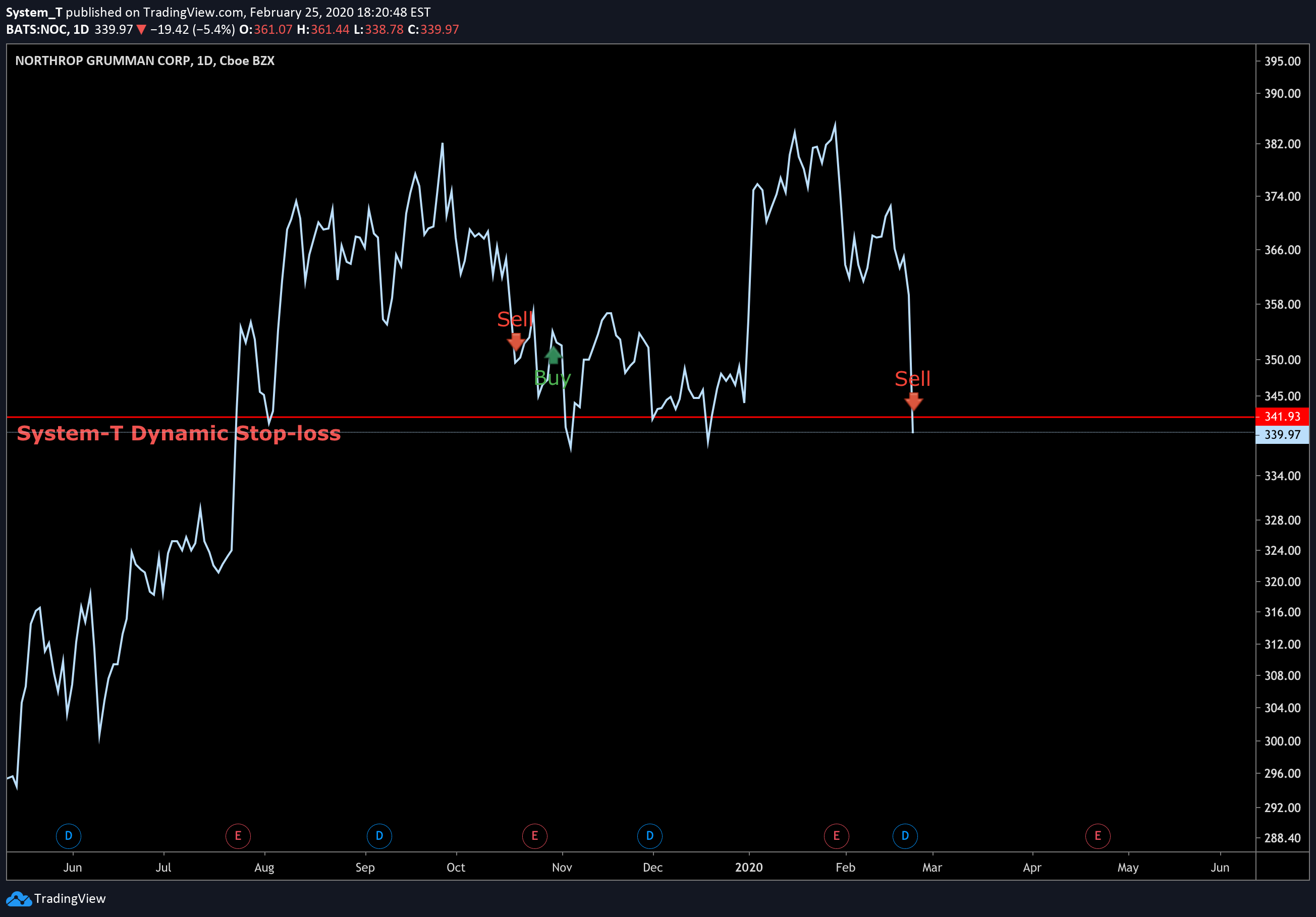This screenshot has width=1316, height=917.
Task: Click the dividend marker before March
Action: pos(905,836)
